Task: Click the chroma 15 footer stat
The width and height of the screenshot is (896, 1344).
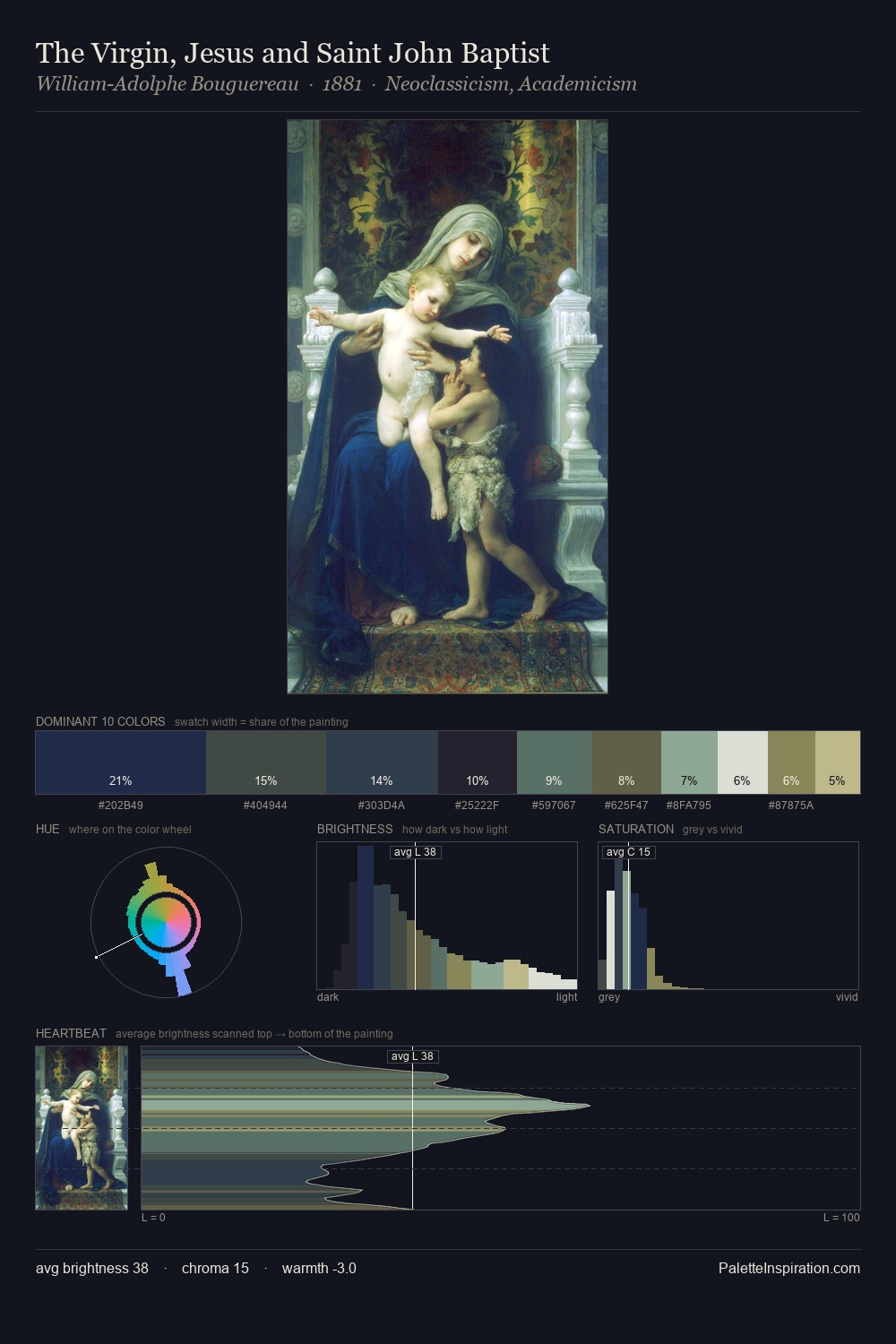Action: 215,1268
